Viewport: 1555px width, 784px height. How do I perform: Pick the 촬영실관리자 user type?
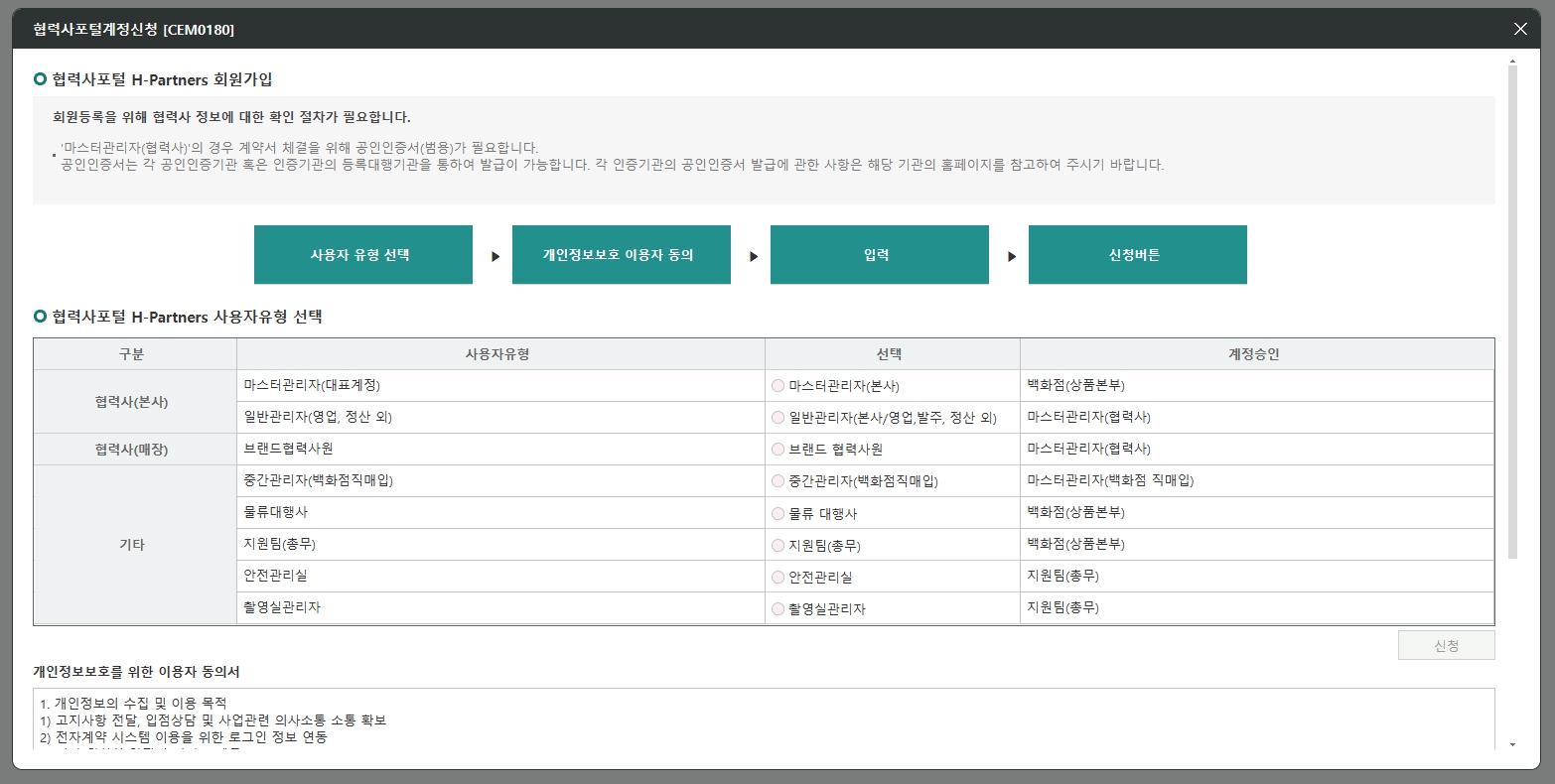[778, 608]
